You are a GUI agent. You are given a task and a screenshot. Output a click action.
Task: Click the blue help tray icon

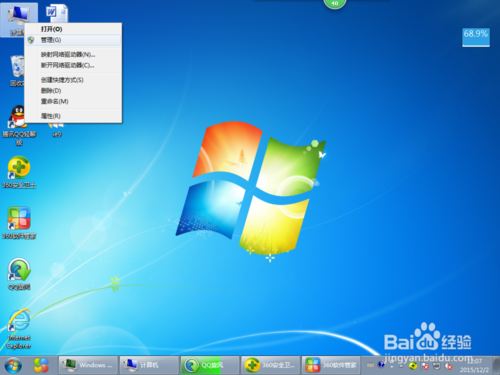click(382, 365)
